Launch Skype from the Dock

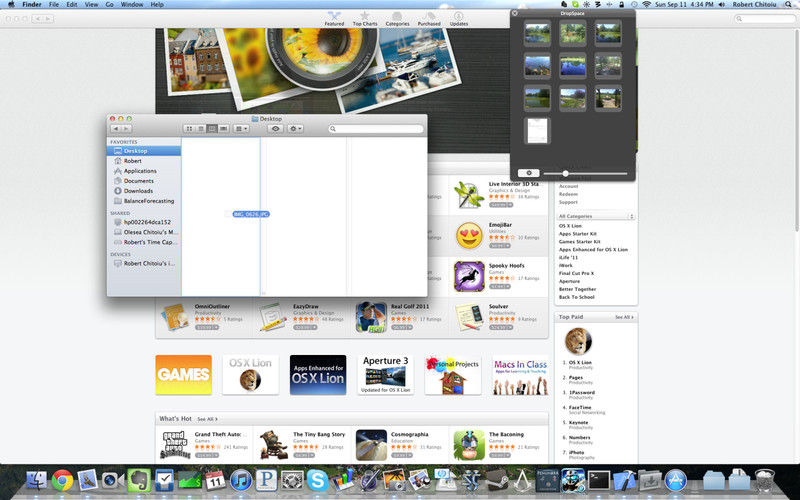[x=317, y=480]
